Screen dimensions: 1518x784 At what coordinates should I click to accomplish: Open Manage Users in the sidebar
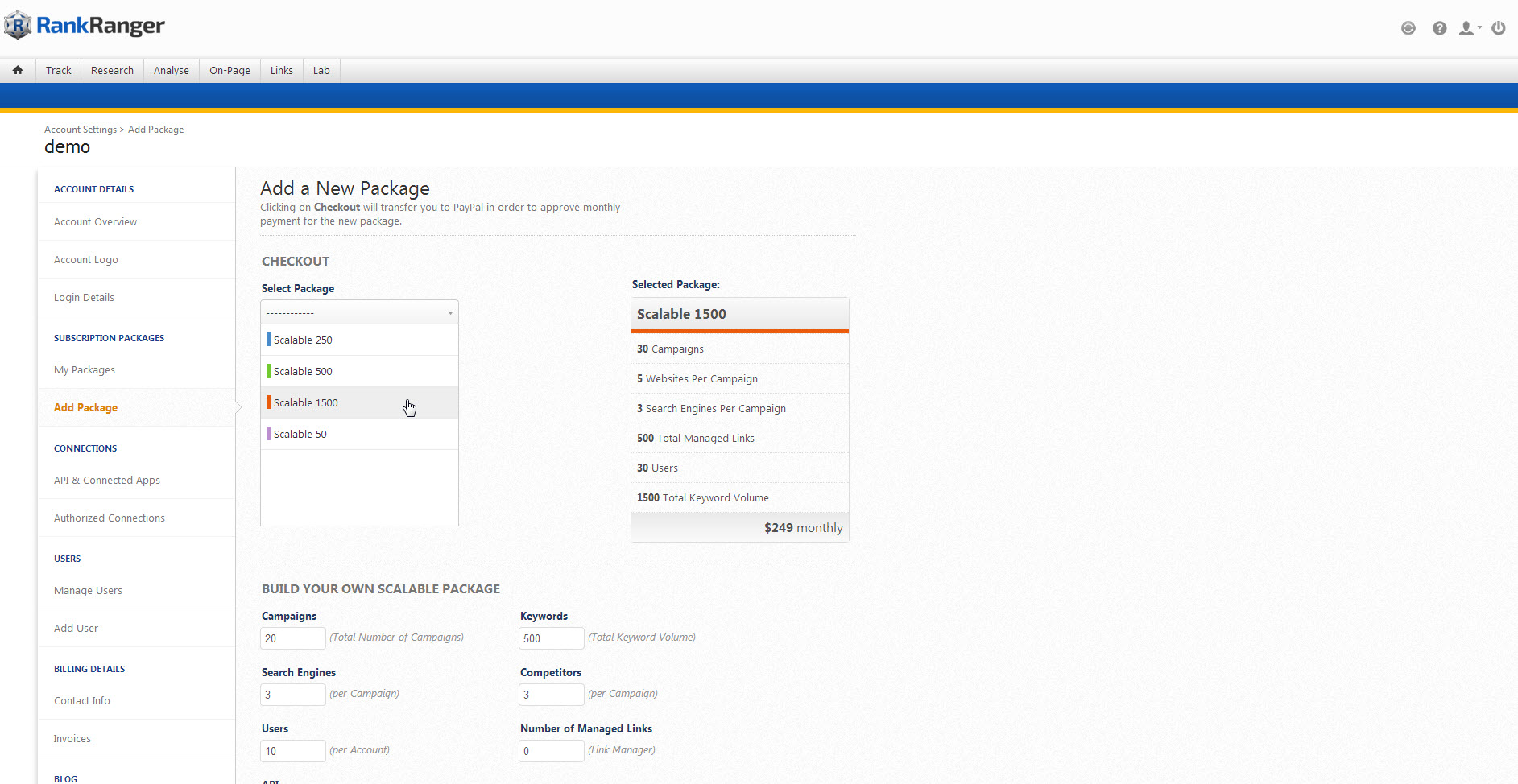(88, 591)
